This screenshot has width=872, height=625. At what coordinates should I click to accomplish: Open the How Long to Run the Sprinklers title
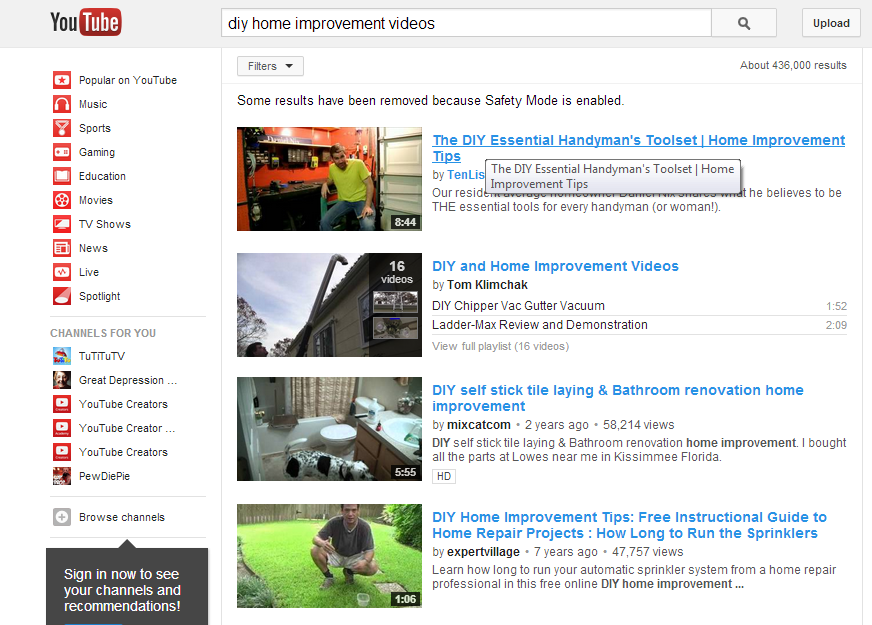pyautogui.click(x=630, y=525)
